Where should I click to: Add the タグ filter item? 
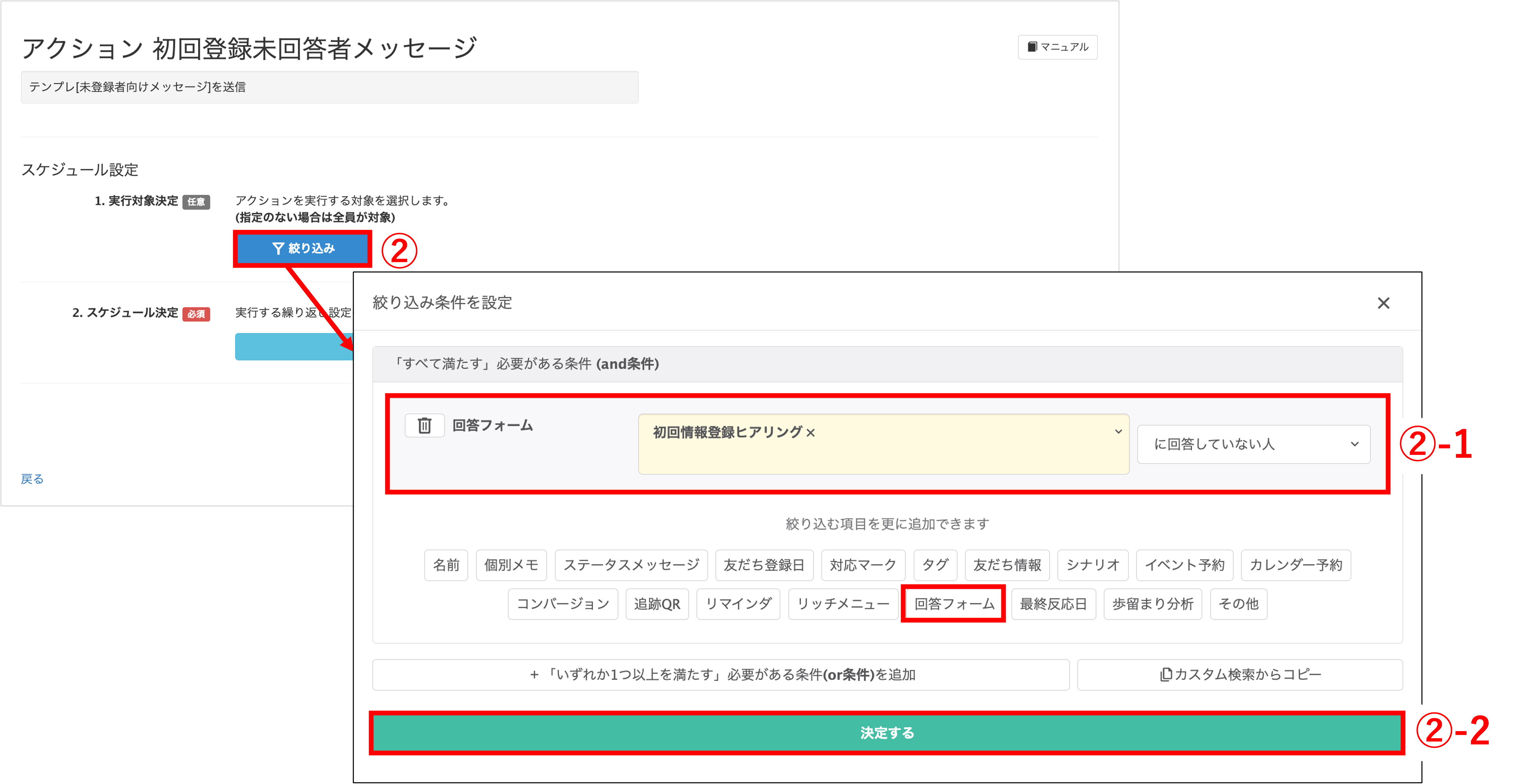(x=935, y=565)
